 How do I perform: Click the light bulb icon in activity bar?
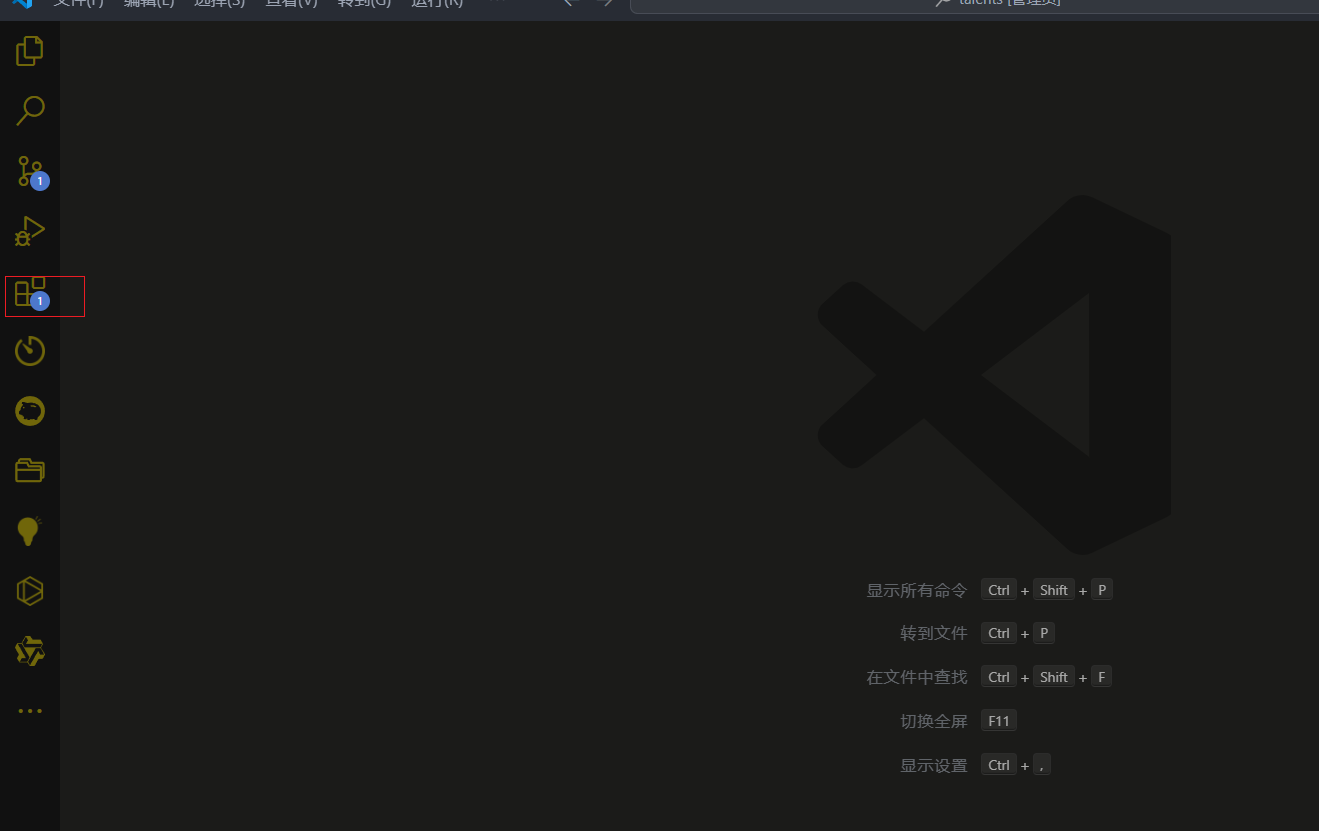click(x=30, y=531)
